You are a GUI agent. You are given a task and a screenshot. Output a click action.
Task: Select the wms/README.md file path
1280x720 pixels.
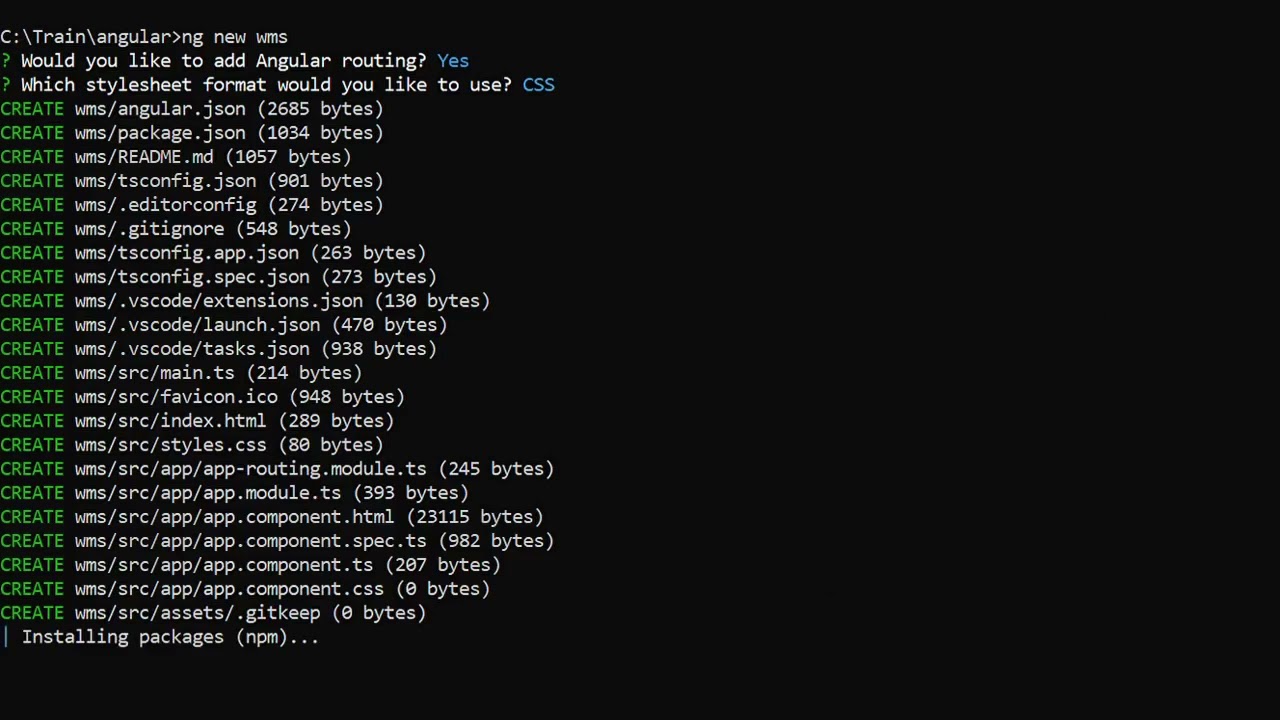[144, 157]
